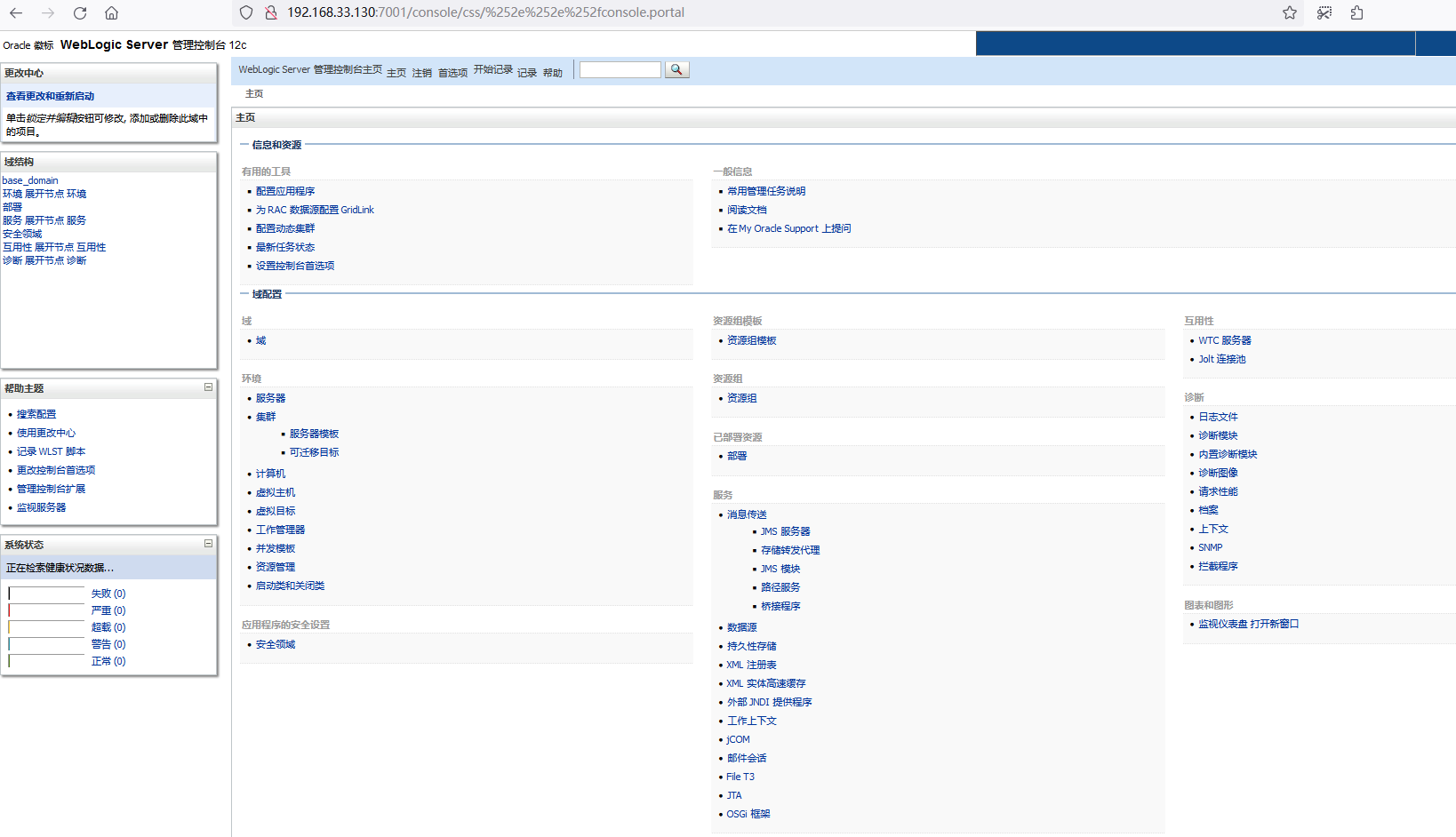Screen dimensions: 1456x837
Task: Click 失败 (0) status link
Action: coord(108,594)
